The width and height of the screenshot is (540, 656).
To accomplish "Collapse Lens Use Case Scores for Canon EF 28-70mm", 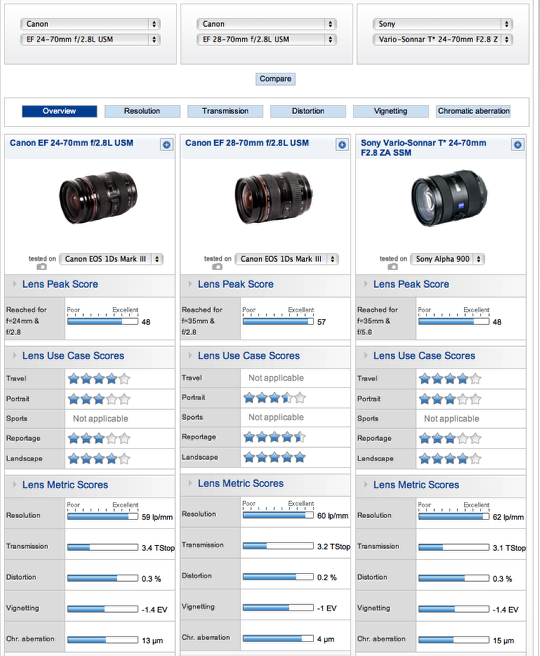I will [x=190, y=356].
